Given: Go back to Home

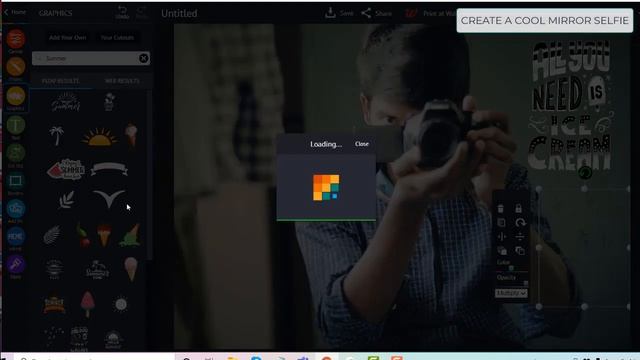Looking at the screenshot, I should pos(15,12).
